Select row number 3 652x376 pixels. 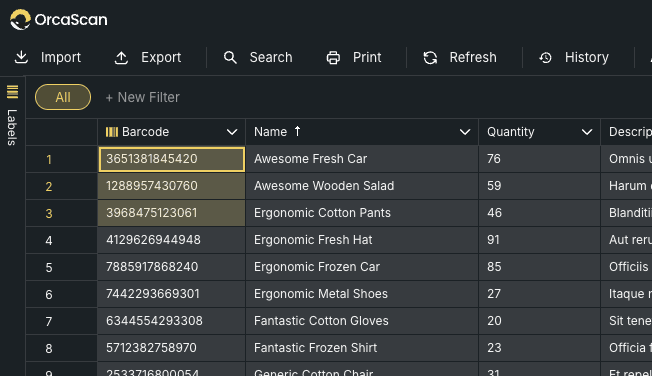coord(49,213)
